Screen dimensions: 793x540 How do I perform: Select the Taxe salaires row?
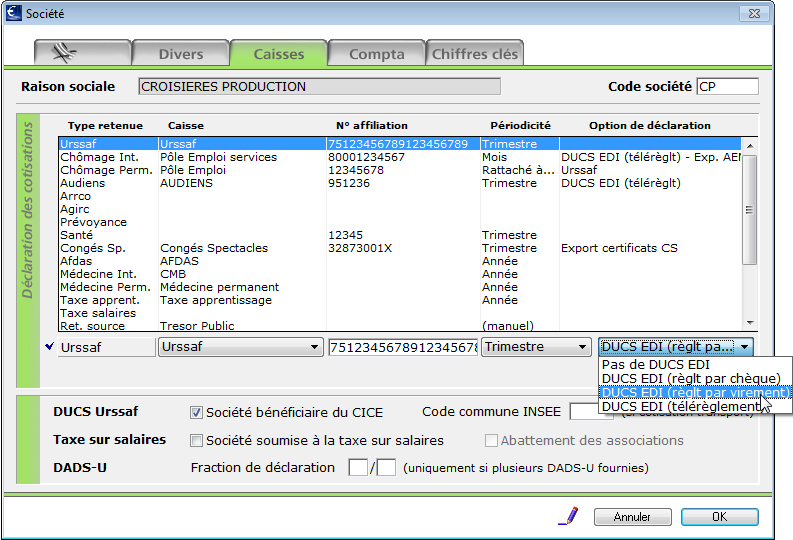400,313
